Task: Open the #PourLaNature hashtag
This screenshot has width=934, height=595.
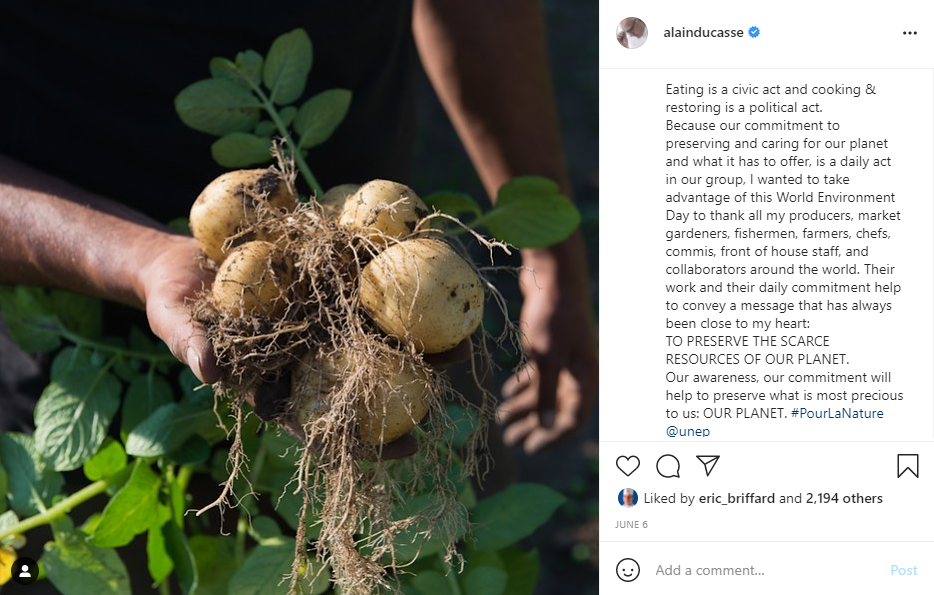Action: click(837, 413)
